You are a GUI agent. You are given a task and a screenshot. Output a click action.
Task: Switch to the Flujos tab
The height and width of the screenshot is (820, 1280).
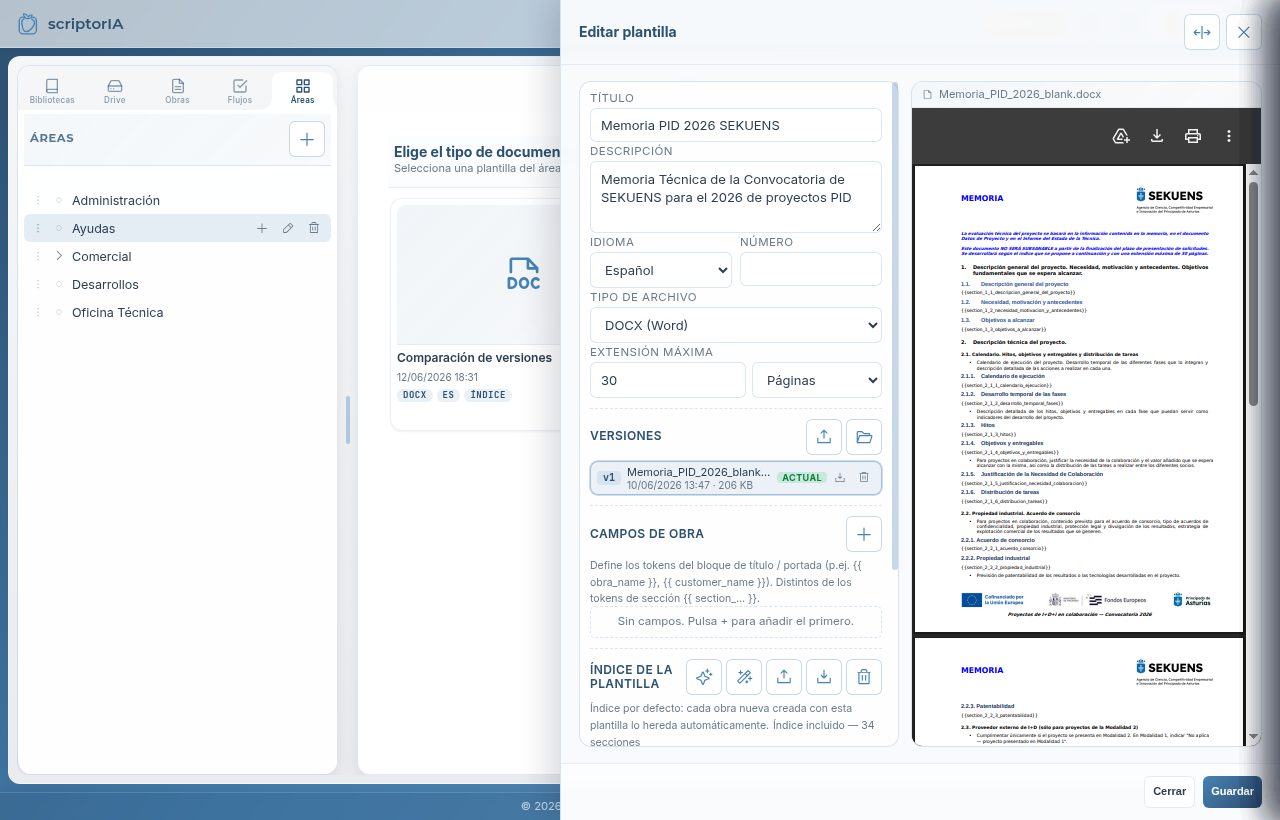click(x=240, y=91)
